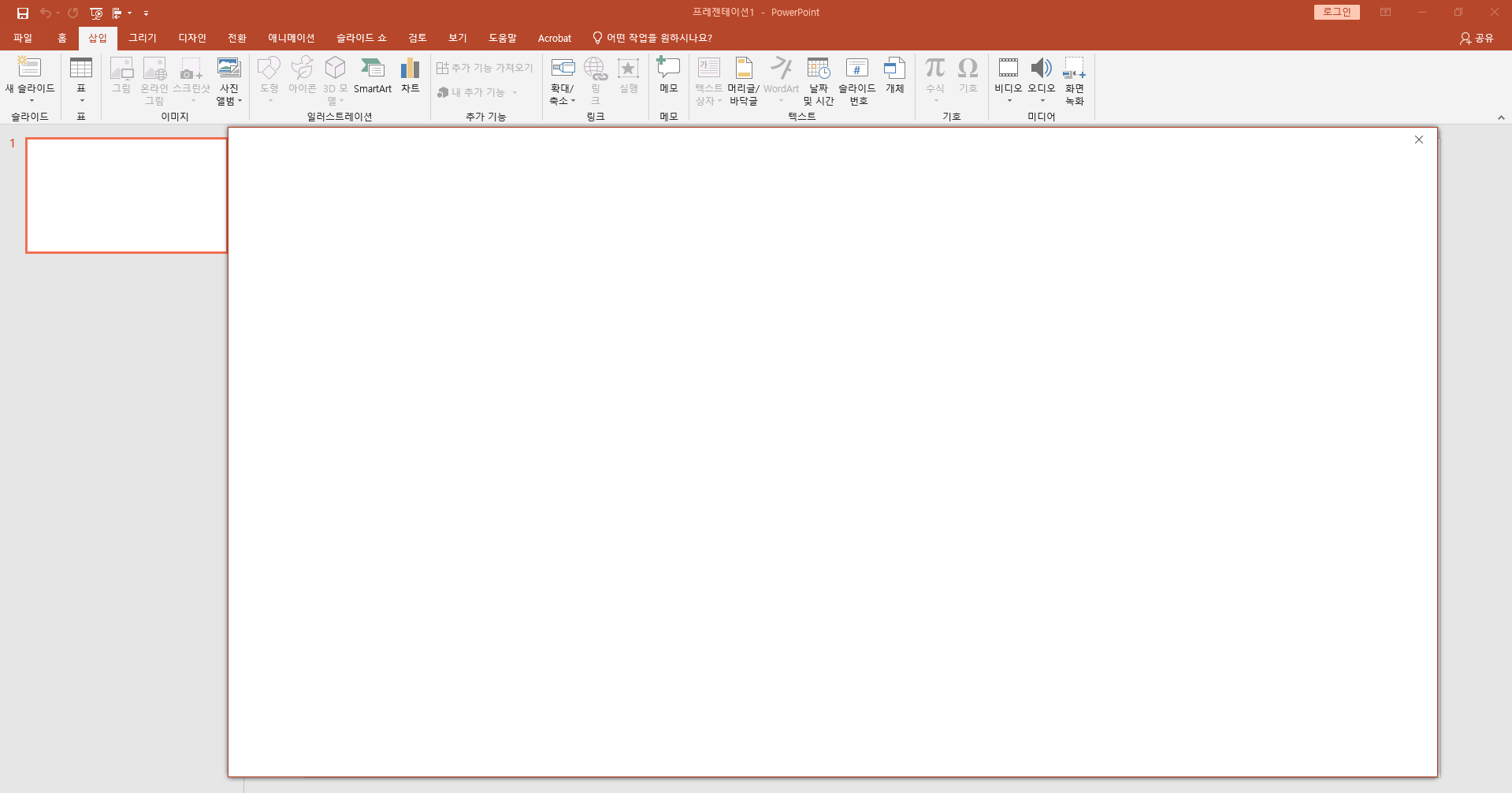Insert Date and Time (날짜 및 시간)

pos(819,80)
